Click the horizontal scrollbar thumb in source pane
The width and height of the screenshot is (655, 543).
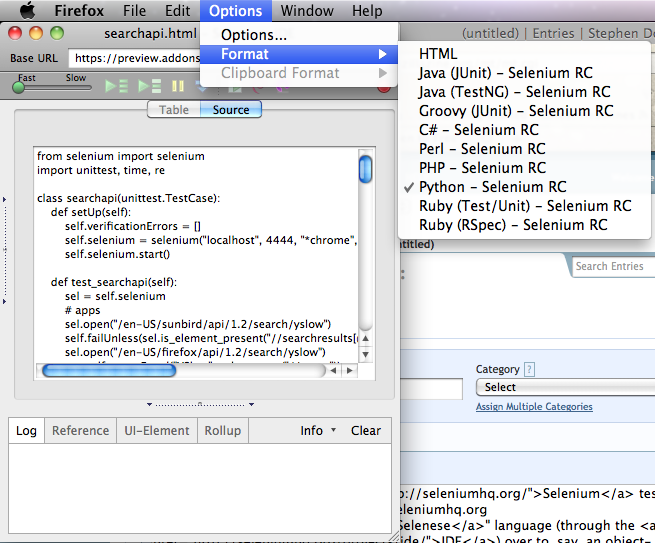tap(109, 370)
